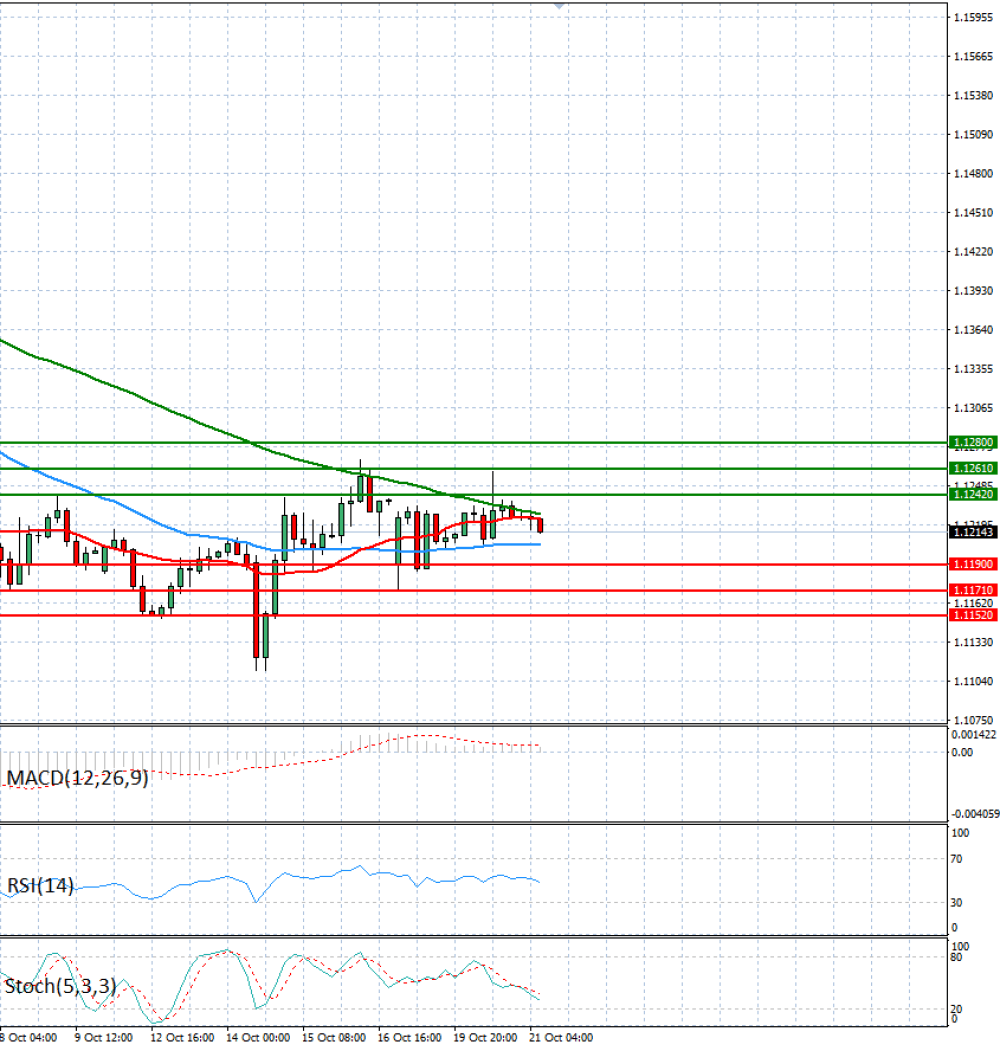
Task: Click the Stoch(5,3,3) indicator label
Action: coord(60,986)
